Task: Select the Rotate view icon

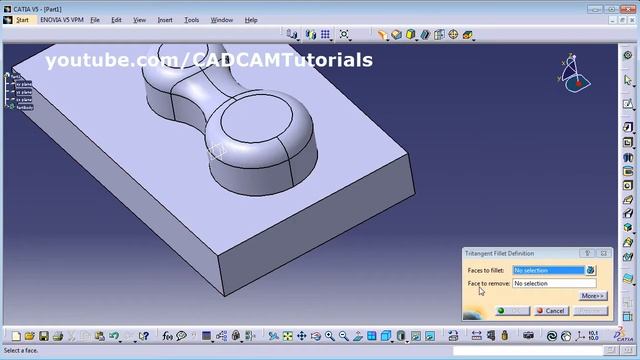Action: pyautogui.click(x=316, y=336)
